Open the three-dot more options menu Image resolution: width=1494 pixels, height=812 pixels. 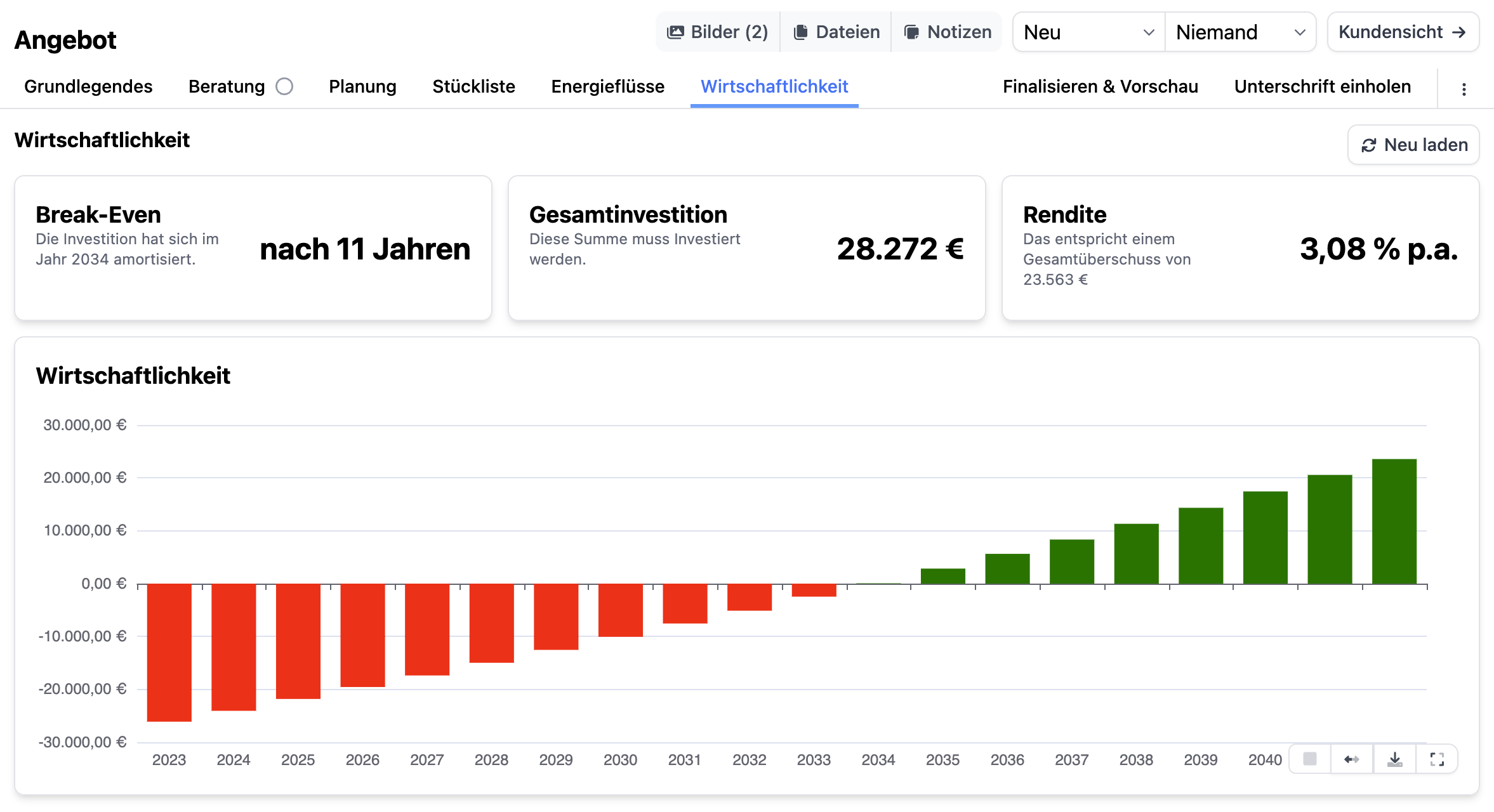click(x=1464, y=89)
